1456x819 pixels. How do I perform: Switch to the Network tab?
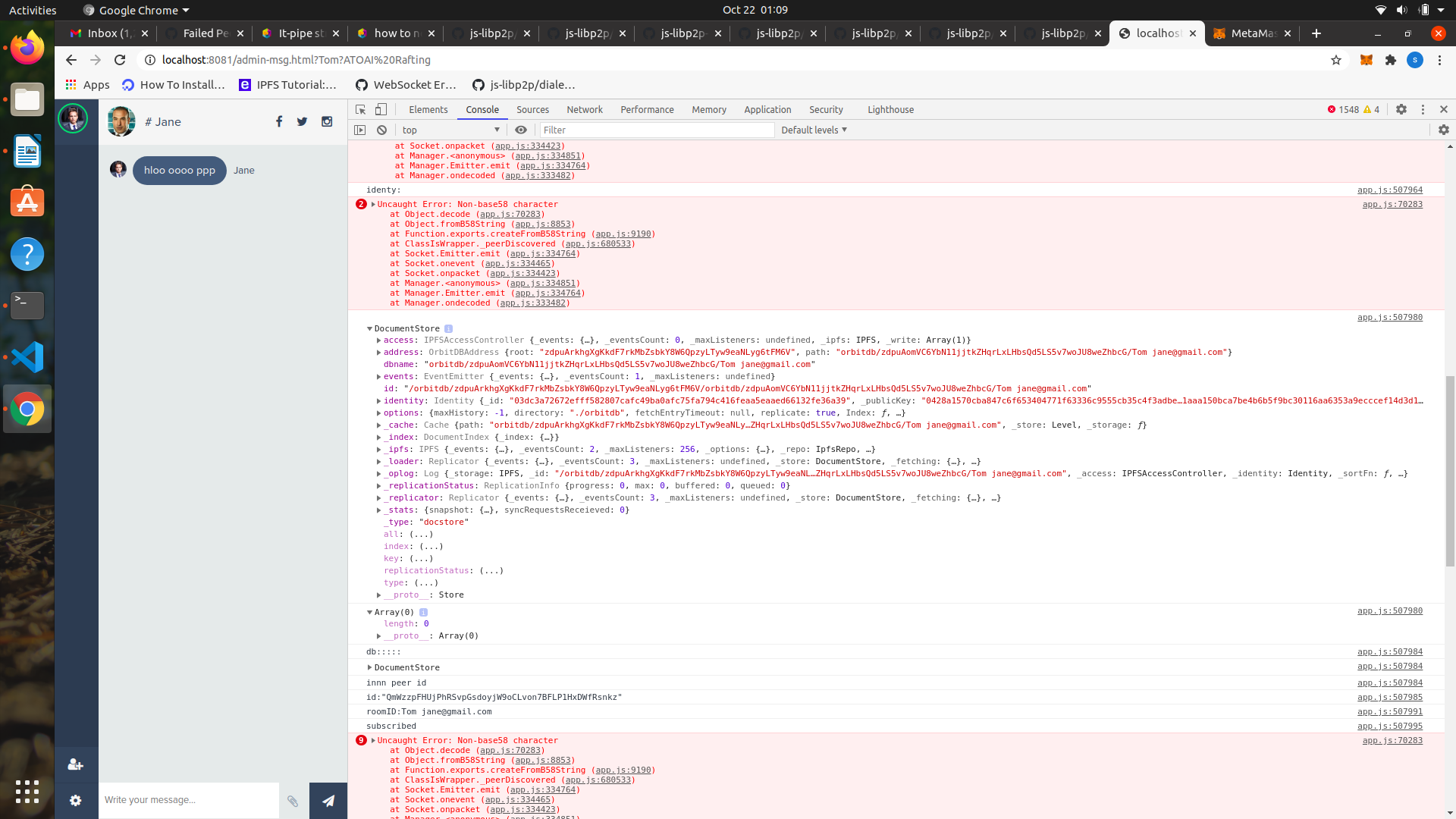pyautogui.click(x=585, y=109)
